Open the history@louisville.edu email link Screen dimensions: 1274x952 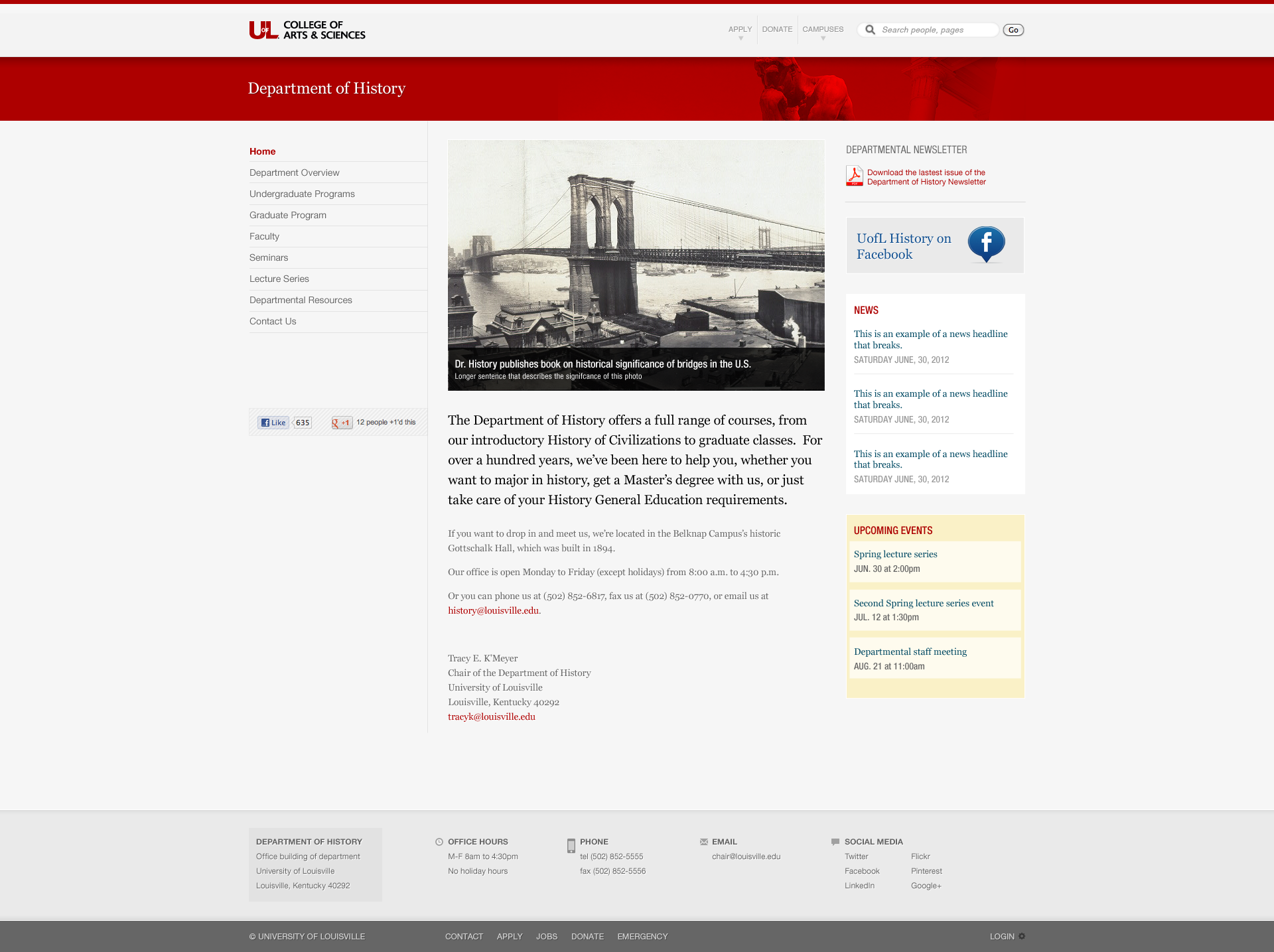(x=493, y=610)
